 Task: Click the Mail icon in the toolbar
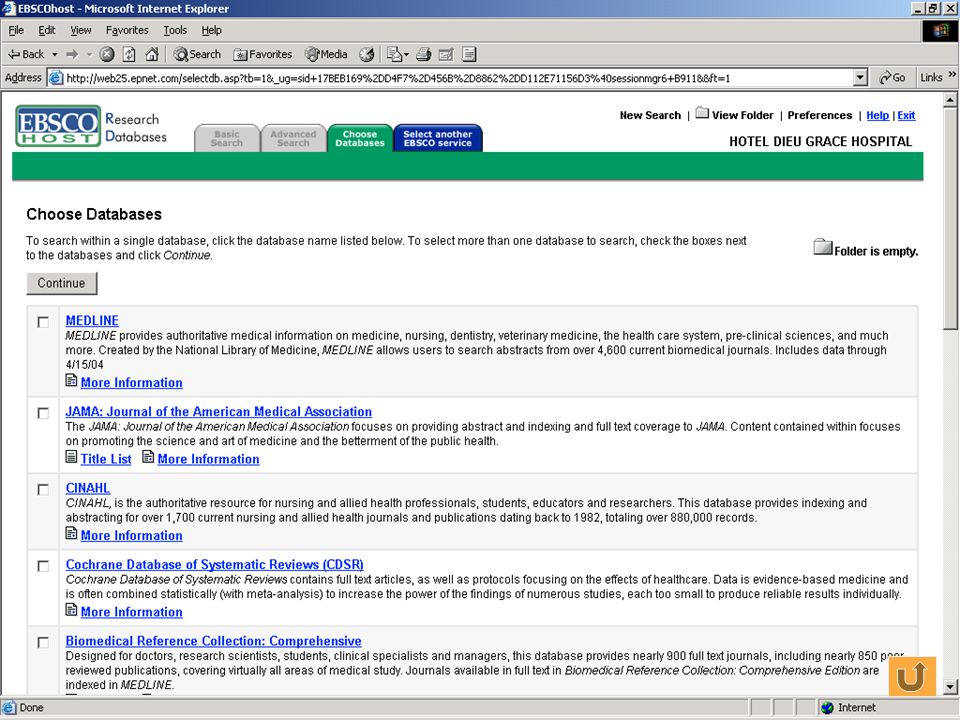[394, 54]
